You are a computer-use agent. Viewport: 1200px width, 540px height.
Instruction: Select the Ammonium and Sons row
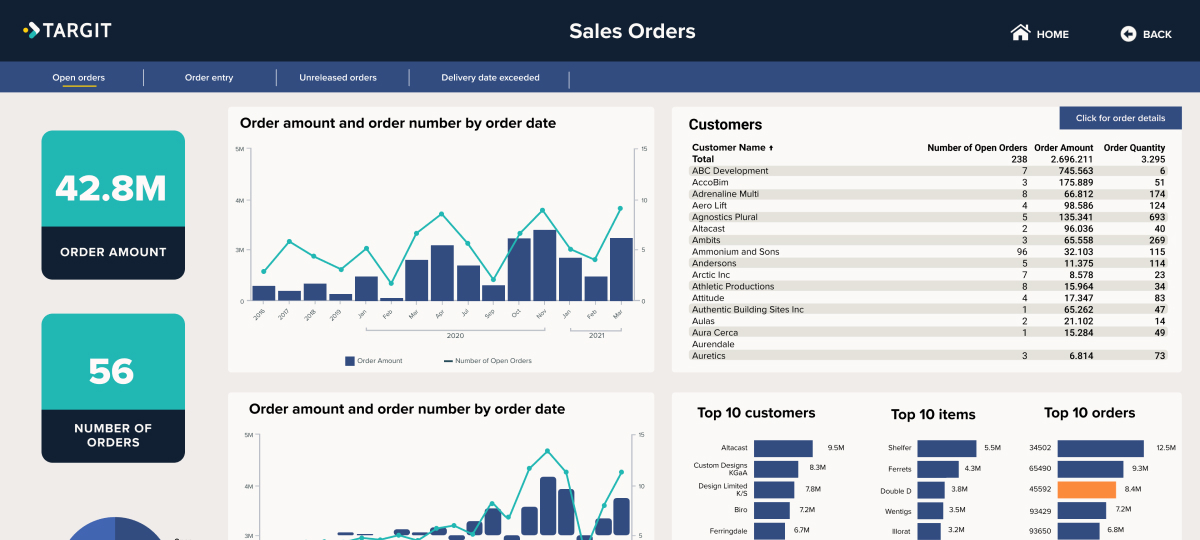(x=929, y=252)
